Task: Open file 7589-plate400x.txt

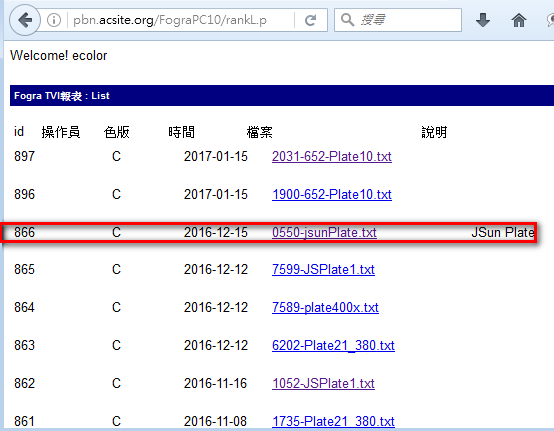Action: point(325,307)
